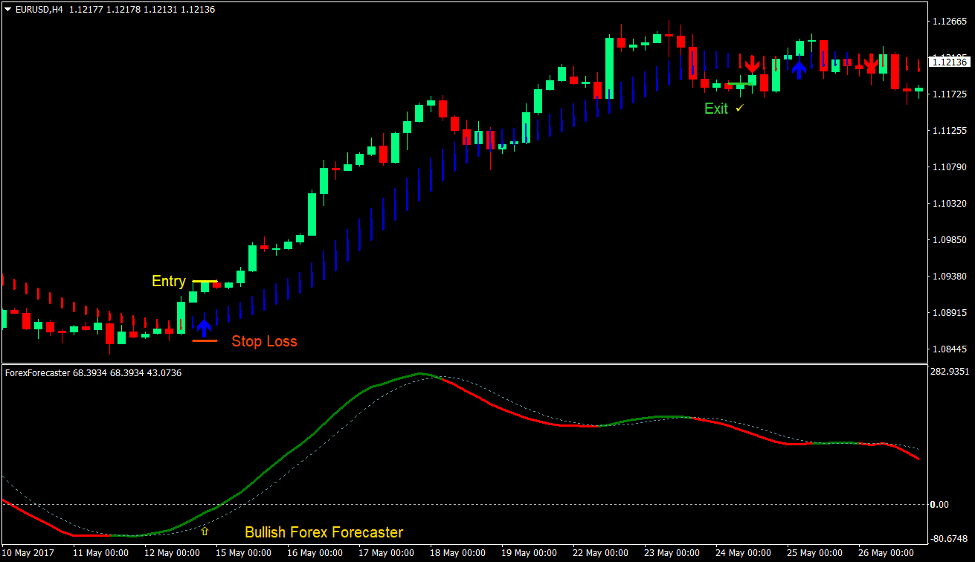The height and width of the screenshot is (562, 977).
Task: Click the 1.08915 price axis label
Action: (950, 313)
